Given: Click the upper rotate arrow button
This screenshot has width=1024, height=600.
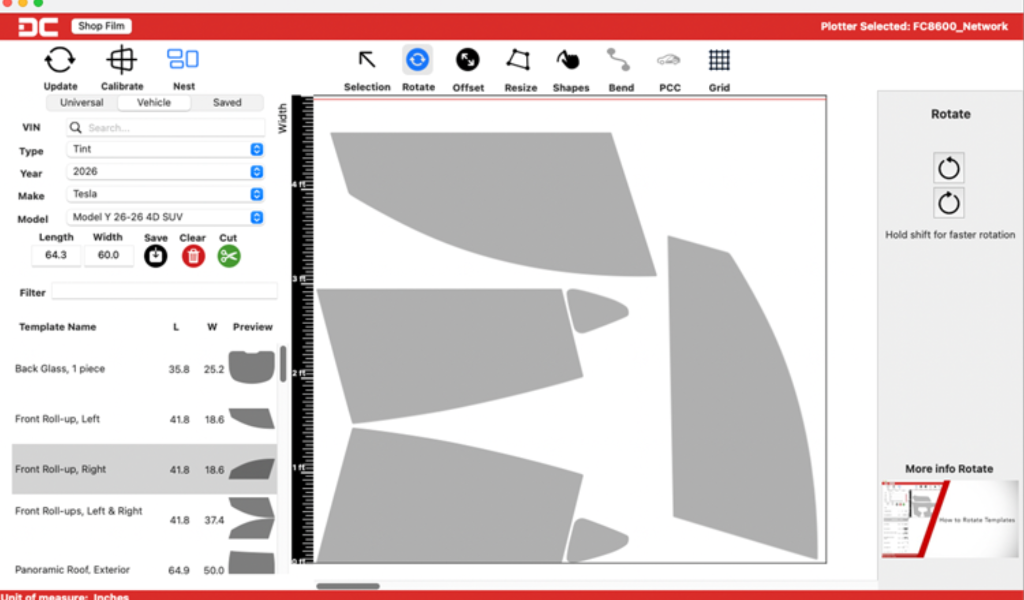Looking at the screenshot, I should (948, 168).
